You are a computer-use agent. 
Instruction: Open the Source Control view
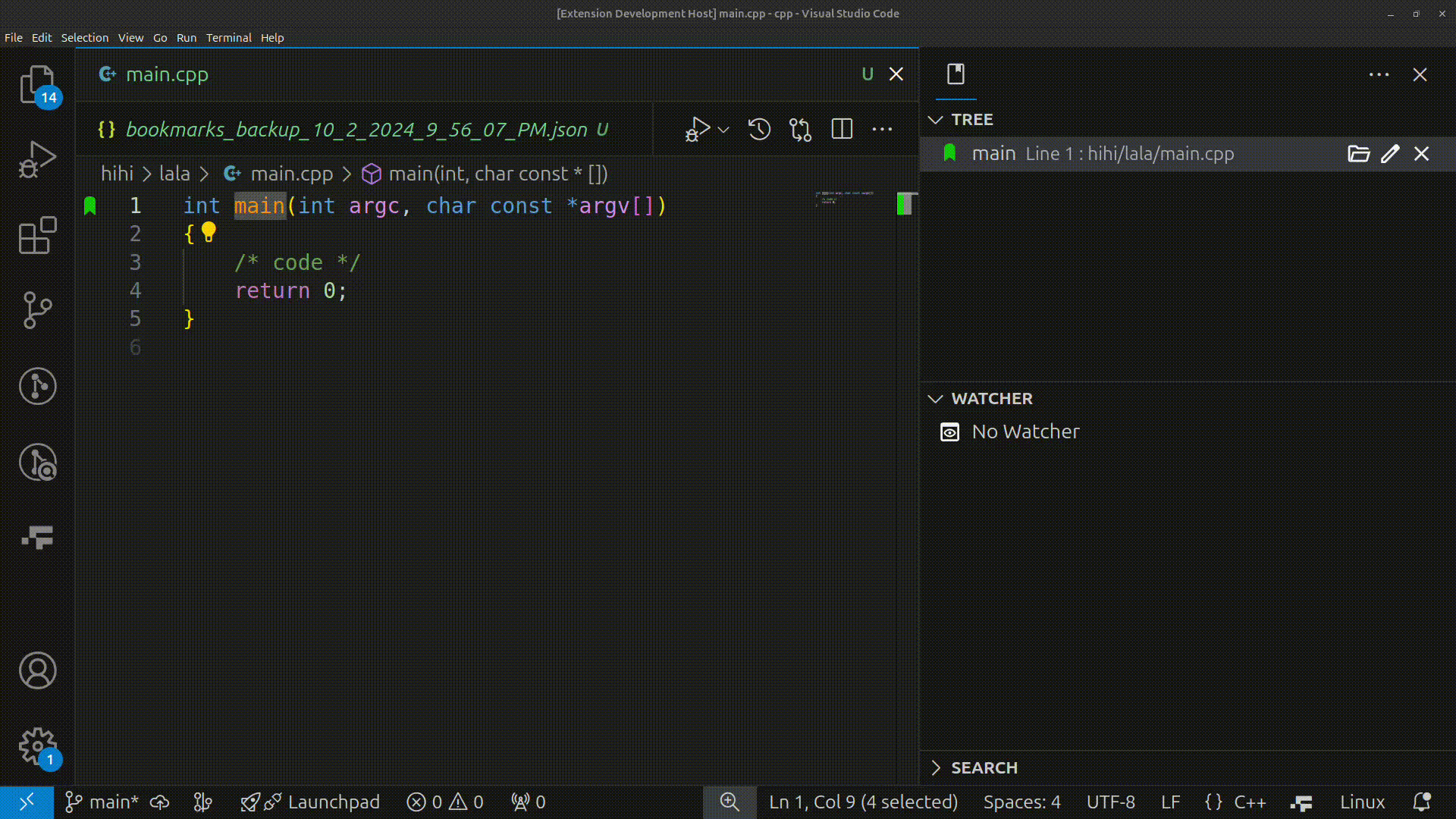click(x=36, y=310)
